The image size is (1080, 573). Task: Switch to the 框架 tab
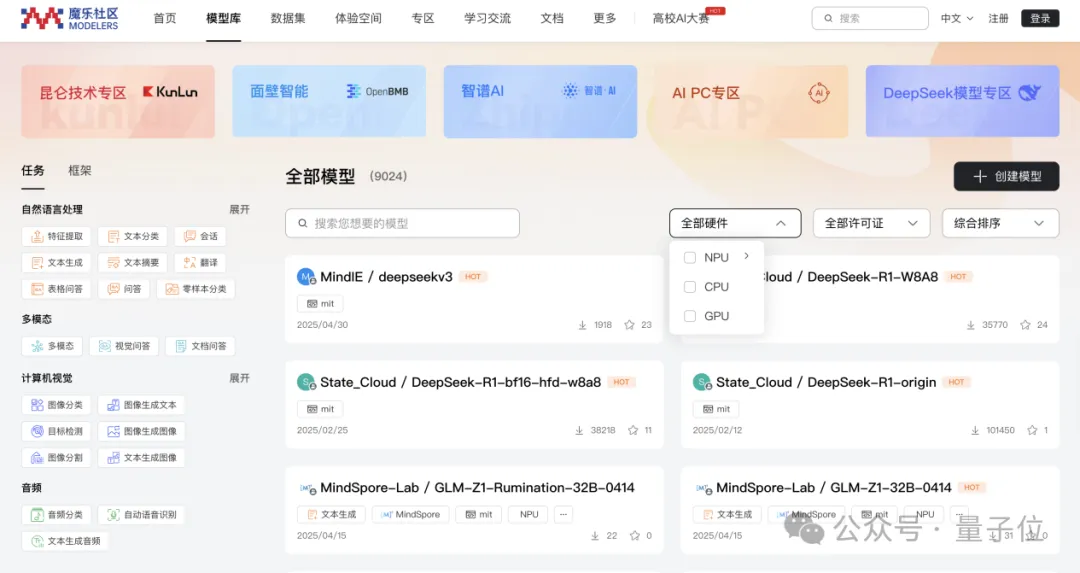click(80, 171)
